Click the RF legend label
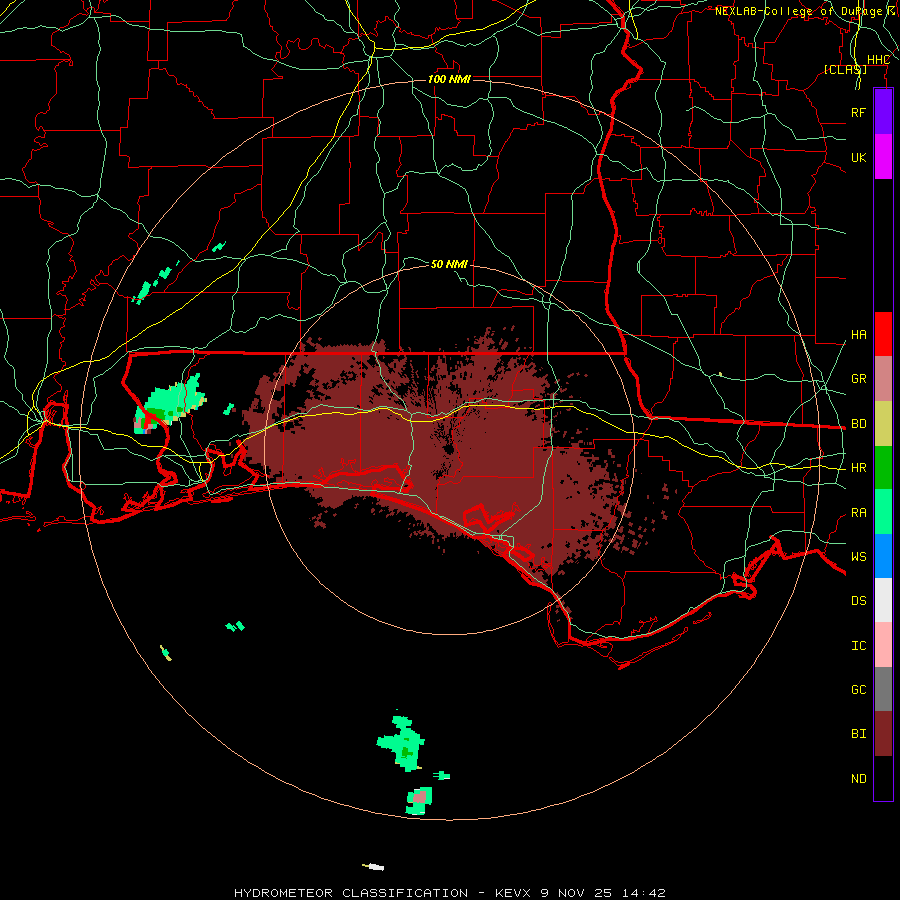 (858, 112)
